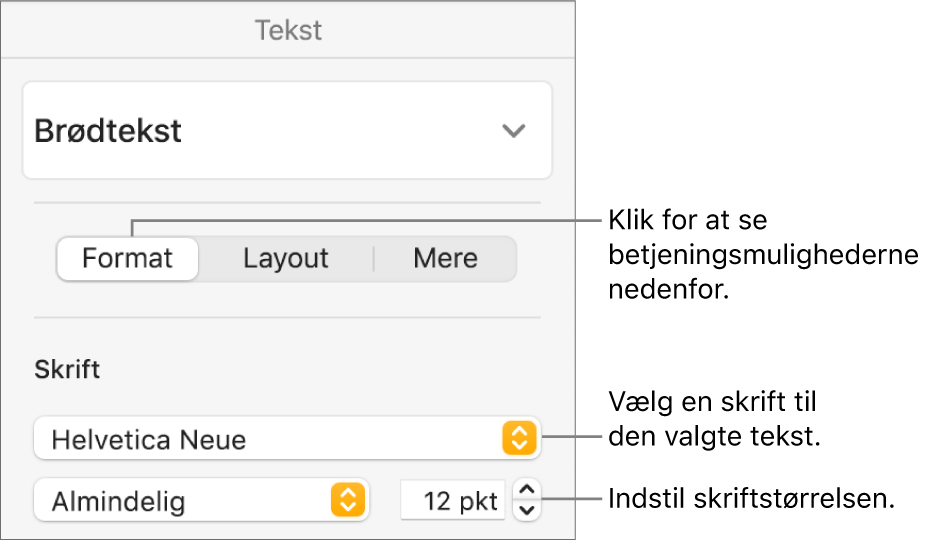
Task: Click the orange arrows on Almindelig
Action: pyautogui.click(x=348, y=500)
